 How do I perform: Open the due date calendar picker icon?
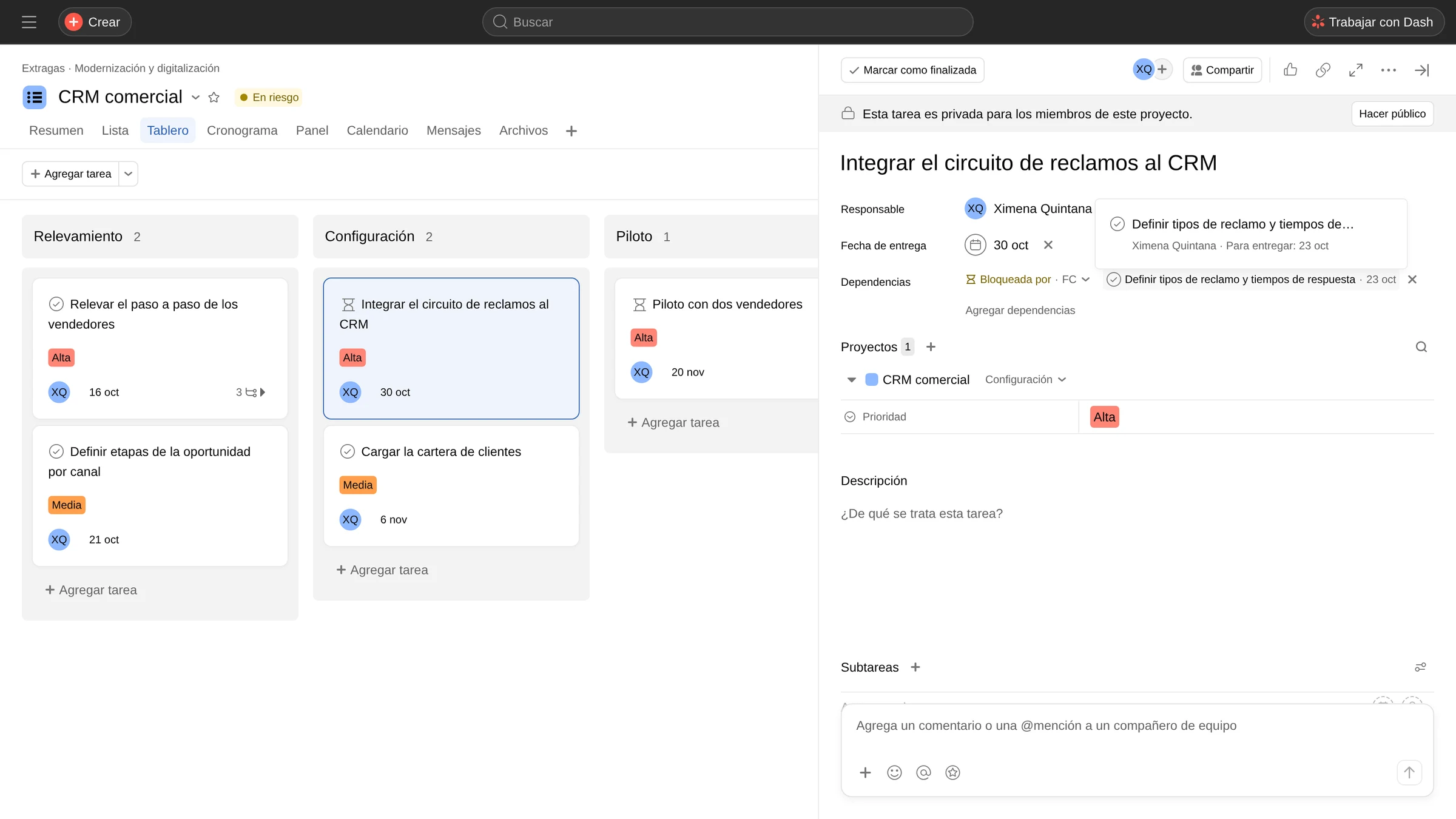point(975,245)
